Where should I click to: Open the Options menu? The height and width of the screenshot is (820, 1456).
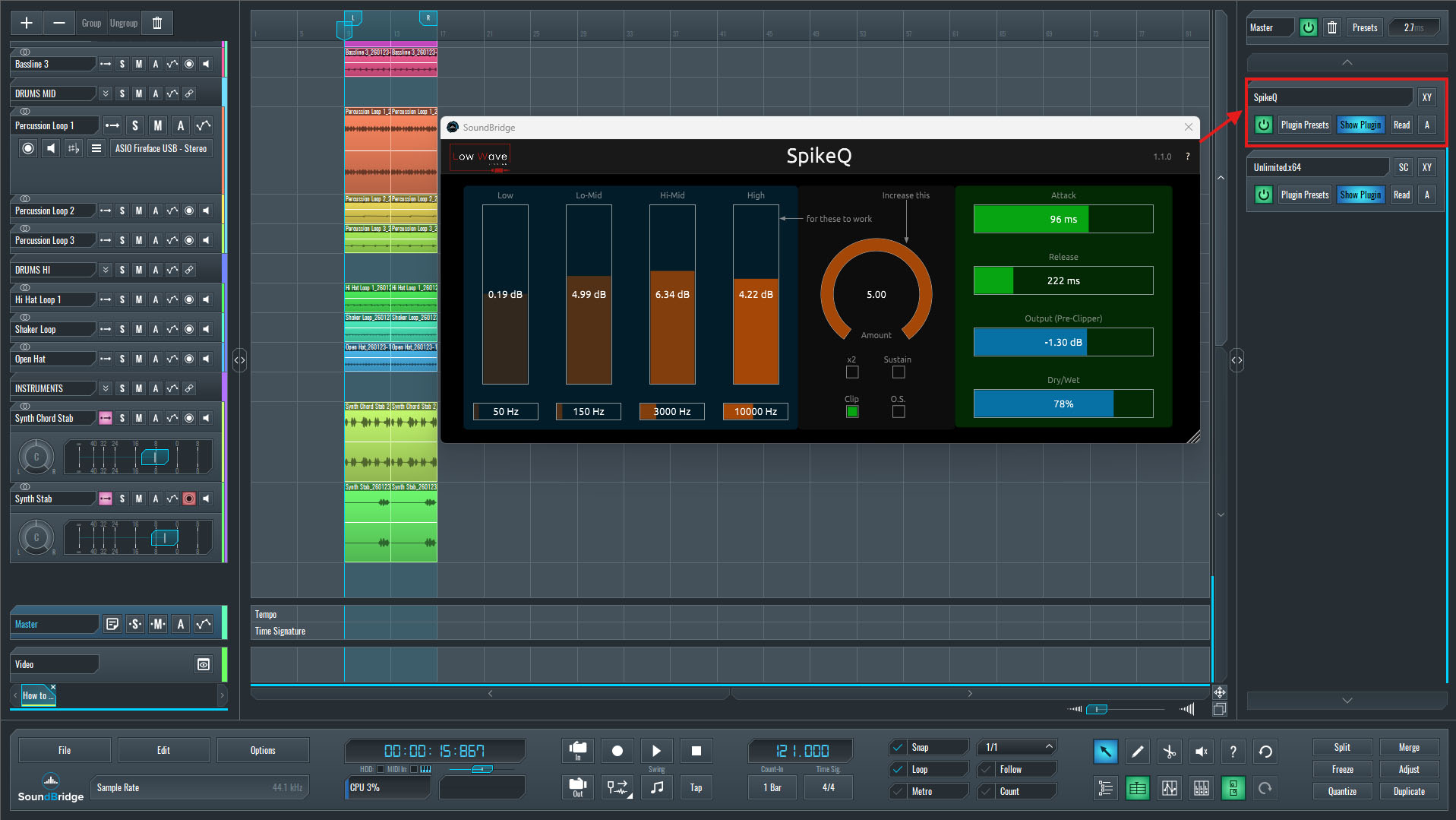click(263, 750)
